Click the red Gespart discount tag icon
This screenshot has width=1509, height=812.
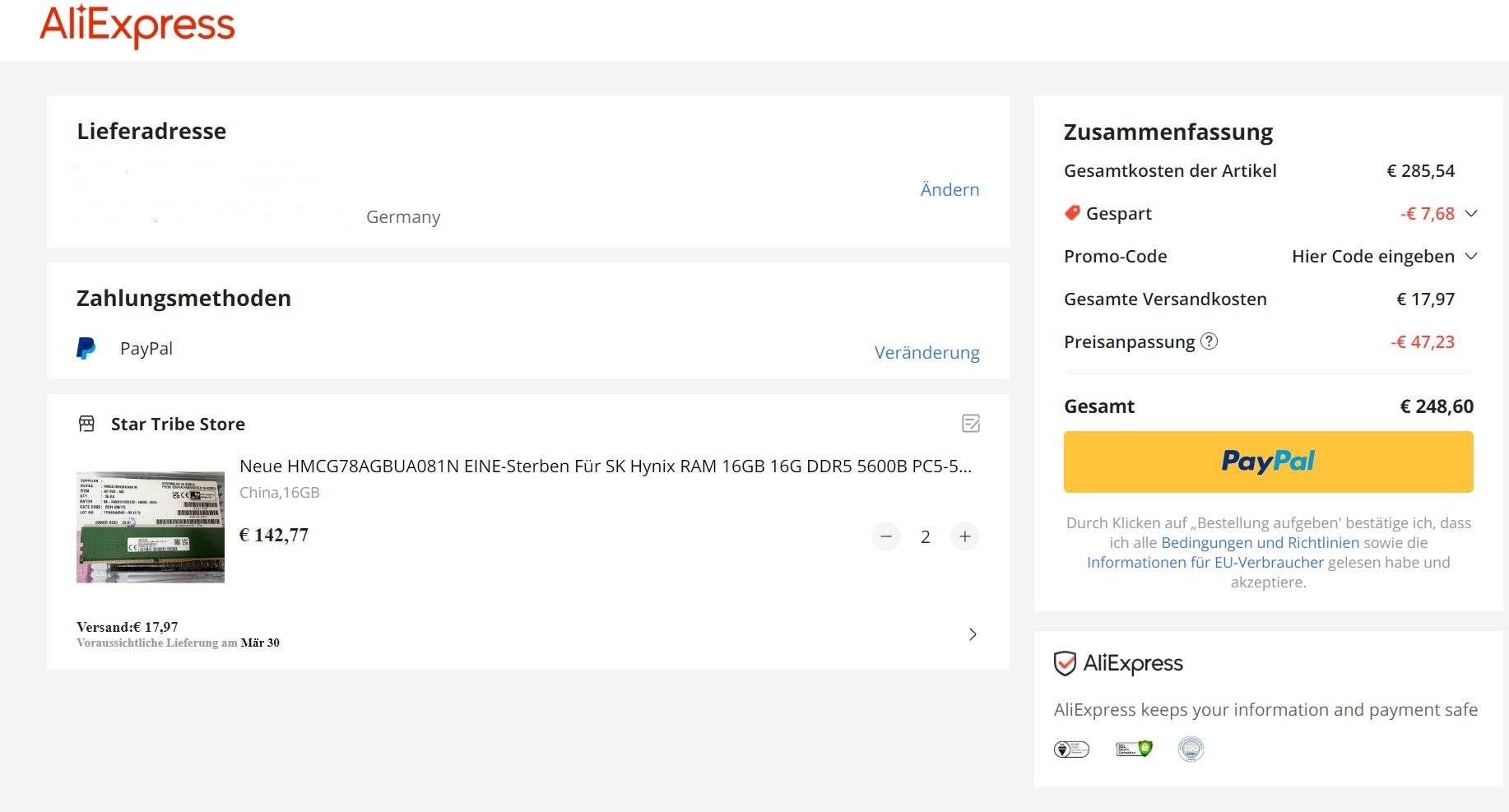(1072, 213)
